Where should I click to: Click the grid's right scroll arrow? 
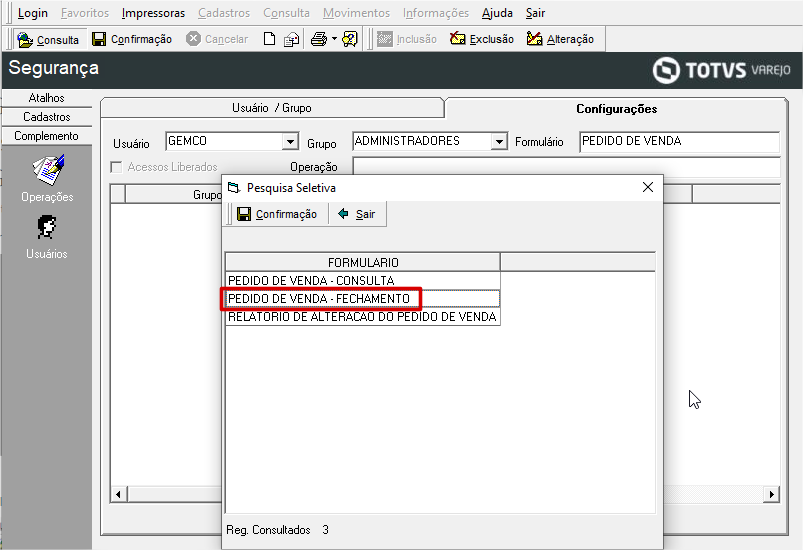(771, 494)
